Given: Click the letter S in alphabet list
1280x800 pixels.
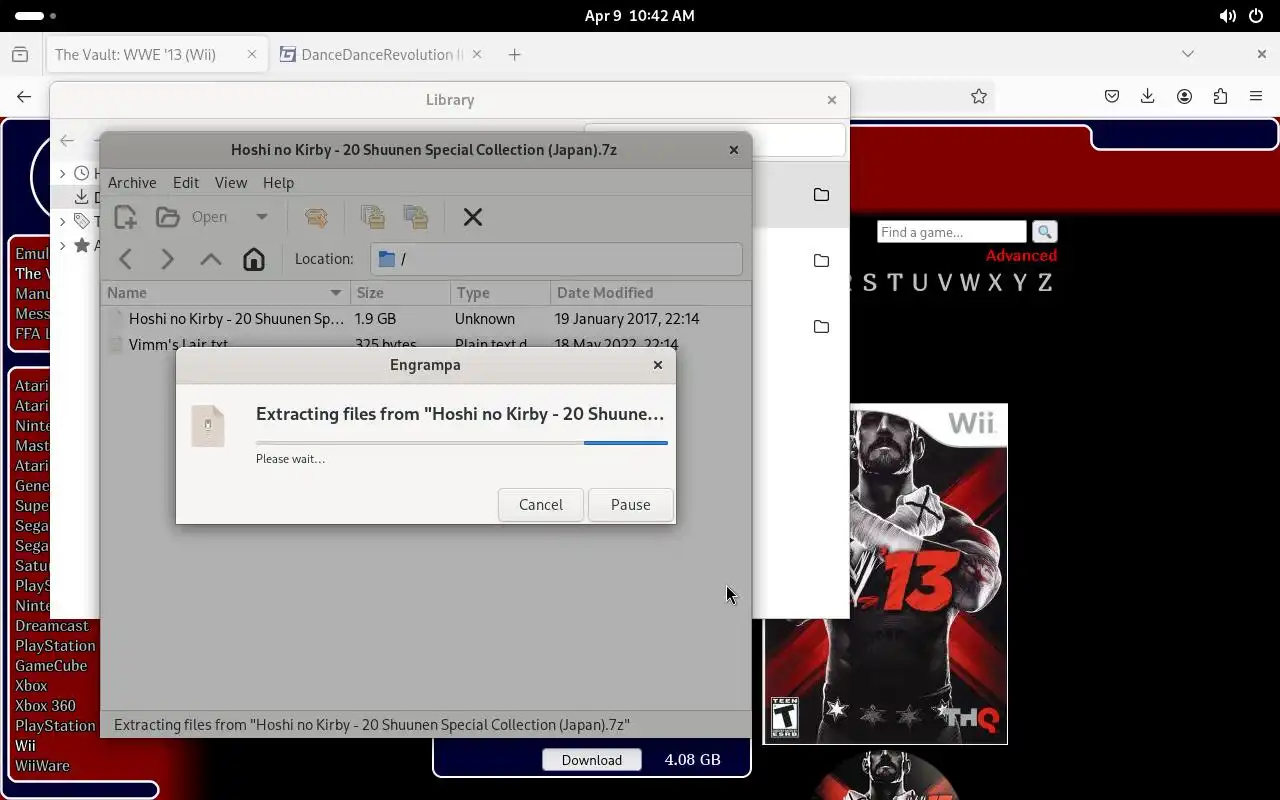Looking at the screenshot, I should tap(870, 283).
